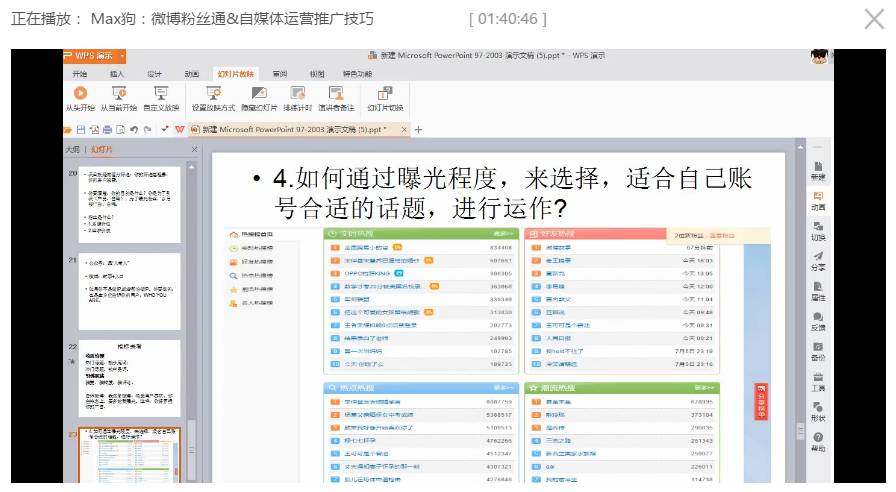Image resolution: width=896 pixels, height=492 pixels.
Task: Toggle 隐藏幻灯片 hide slide
Action: (259, 98)
